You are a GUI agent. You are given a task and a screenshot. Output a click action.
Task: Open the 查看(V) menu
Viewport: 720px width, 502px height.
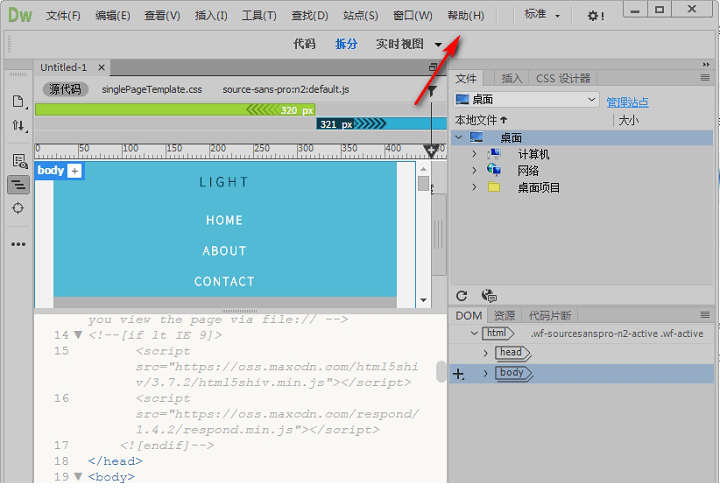click(x=162, y=16)
